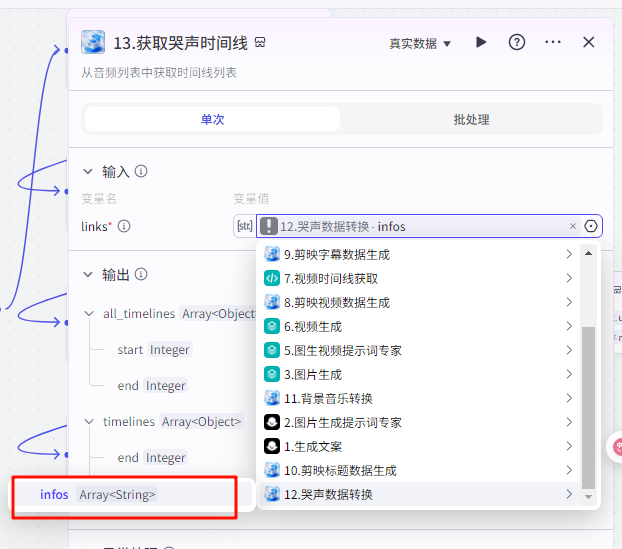Image resolution: width=622 pixels, height=549 pixels.
Task: Switch to 单次 mode
Action: [x=212, y=119]
